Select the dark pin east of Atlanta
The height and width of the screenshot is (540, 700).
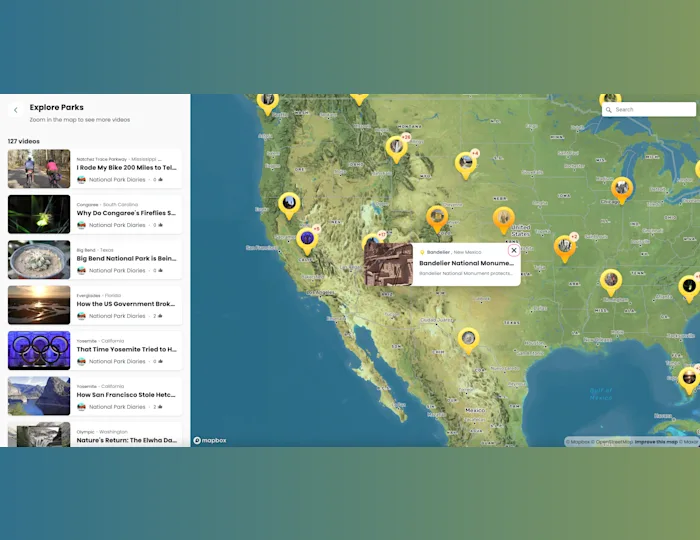tap(689, 289)
